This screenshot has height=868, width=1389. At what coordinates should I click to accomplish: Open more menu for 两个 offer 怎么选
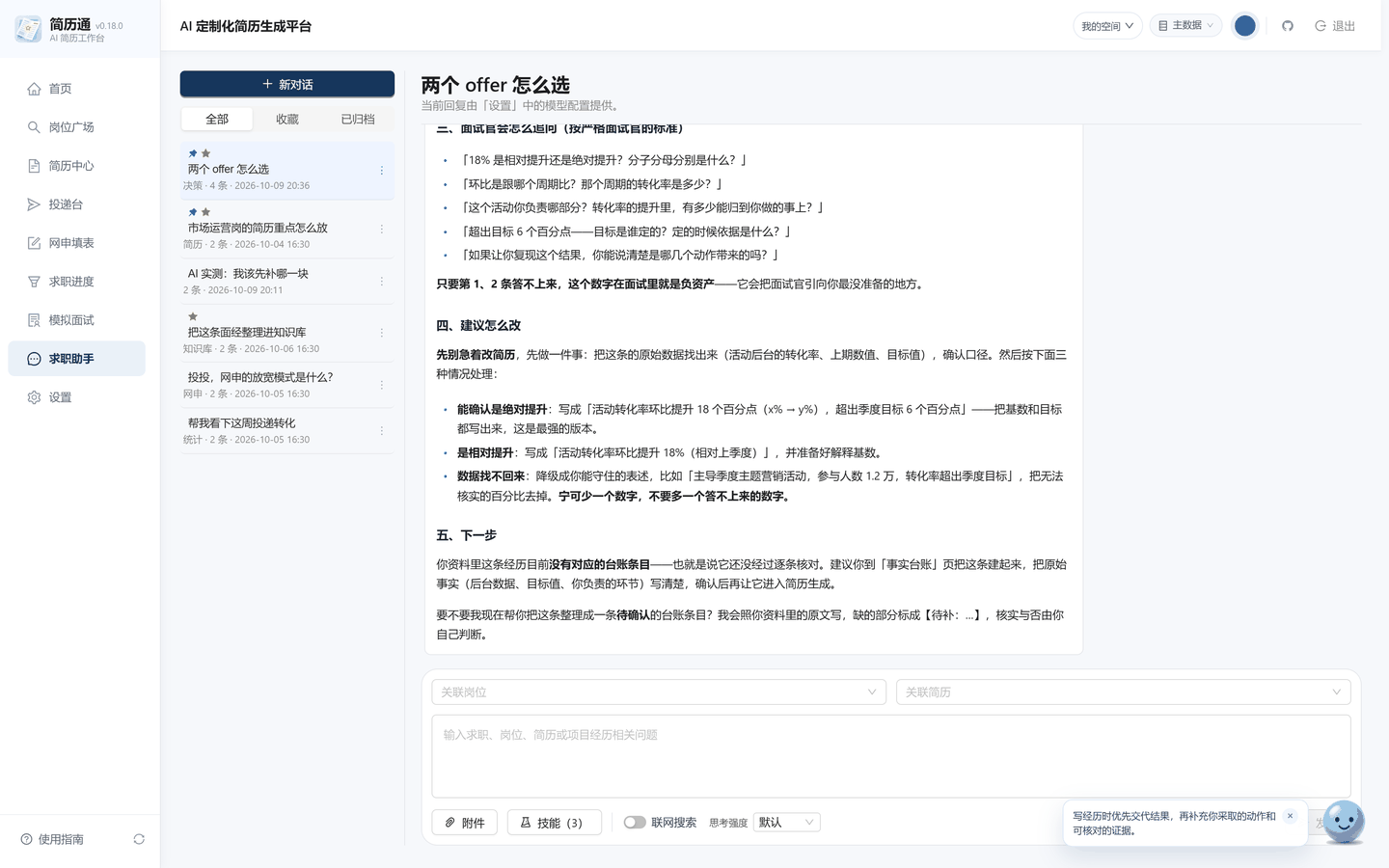click(382, 171)
